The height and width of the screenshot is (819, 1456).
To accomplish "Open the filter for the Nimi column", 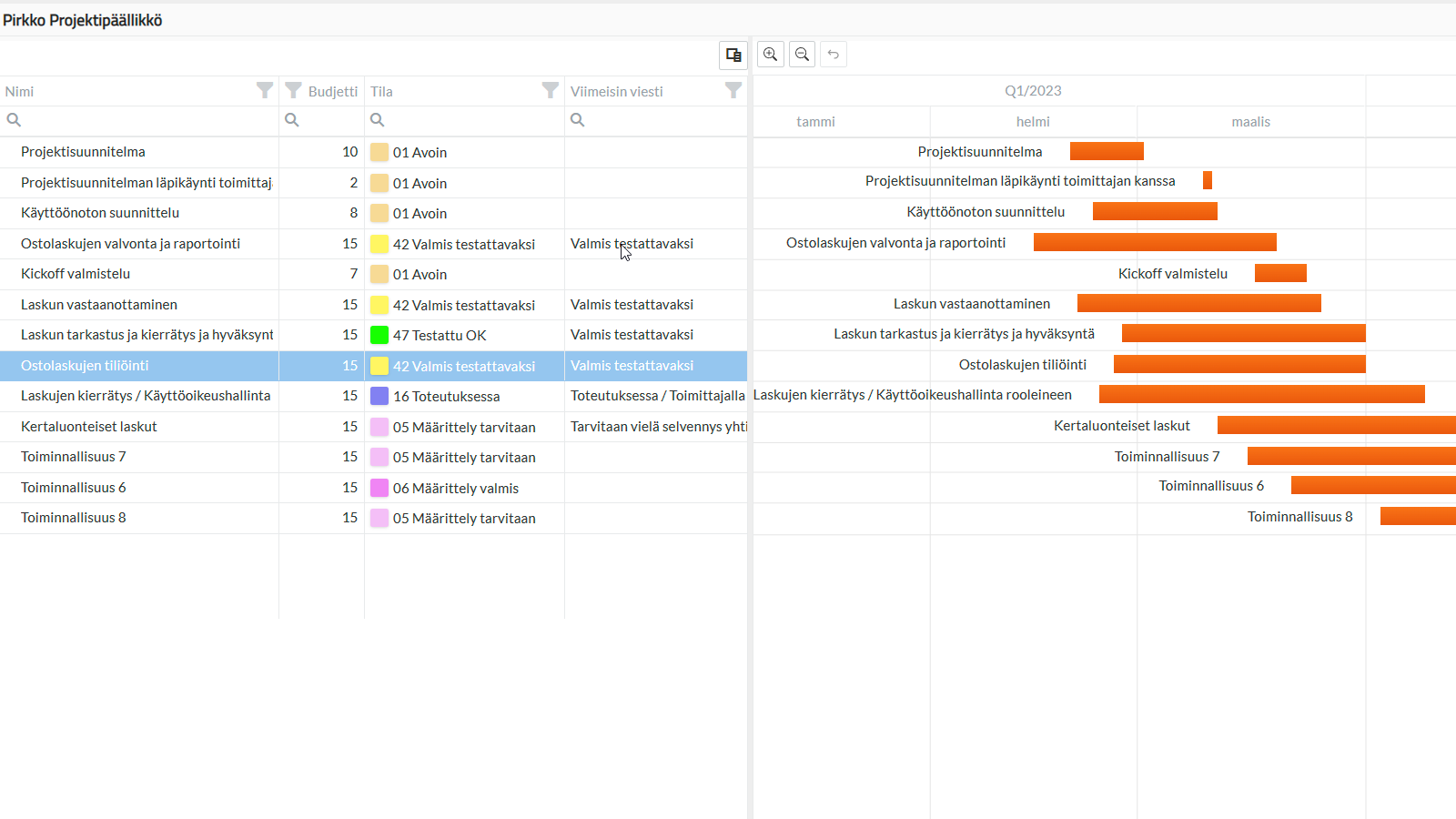I will (265, 90).
